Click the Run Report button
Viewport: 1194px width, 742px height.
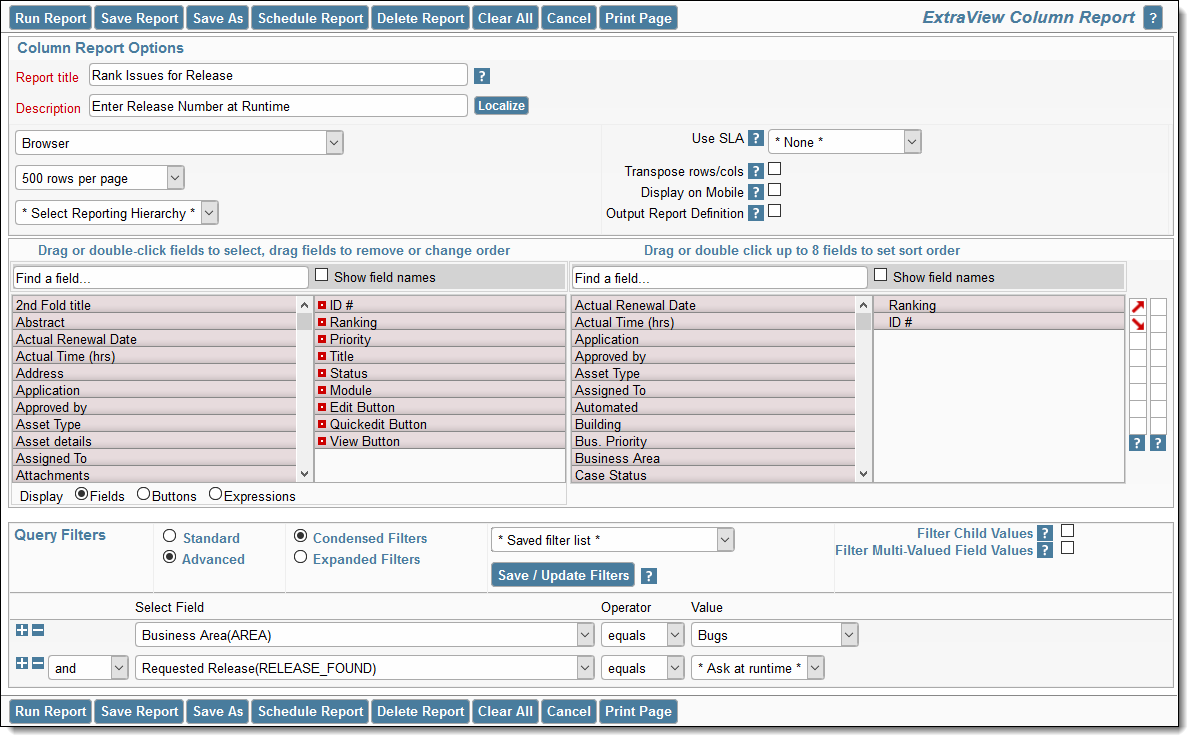point(50,17)
